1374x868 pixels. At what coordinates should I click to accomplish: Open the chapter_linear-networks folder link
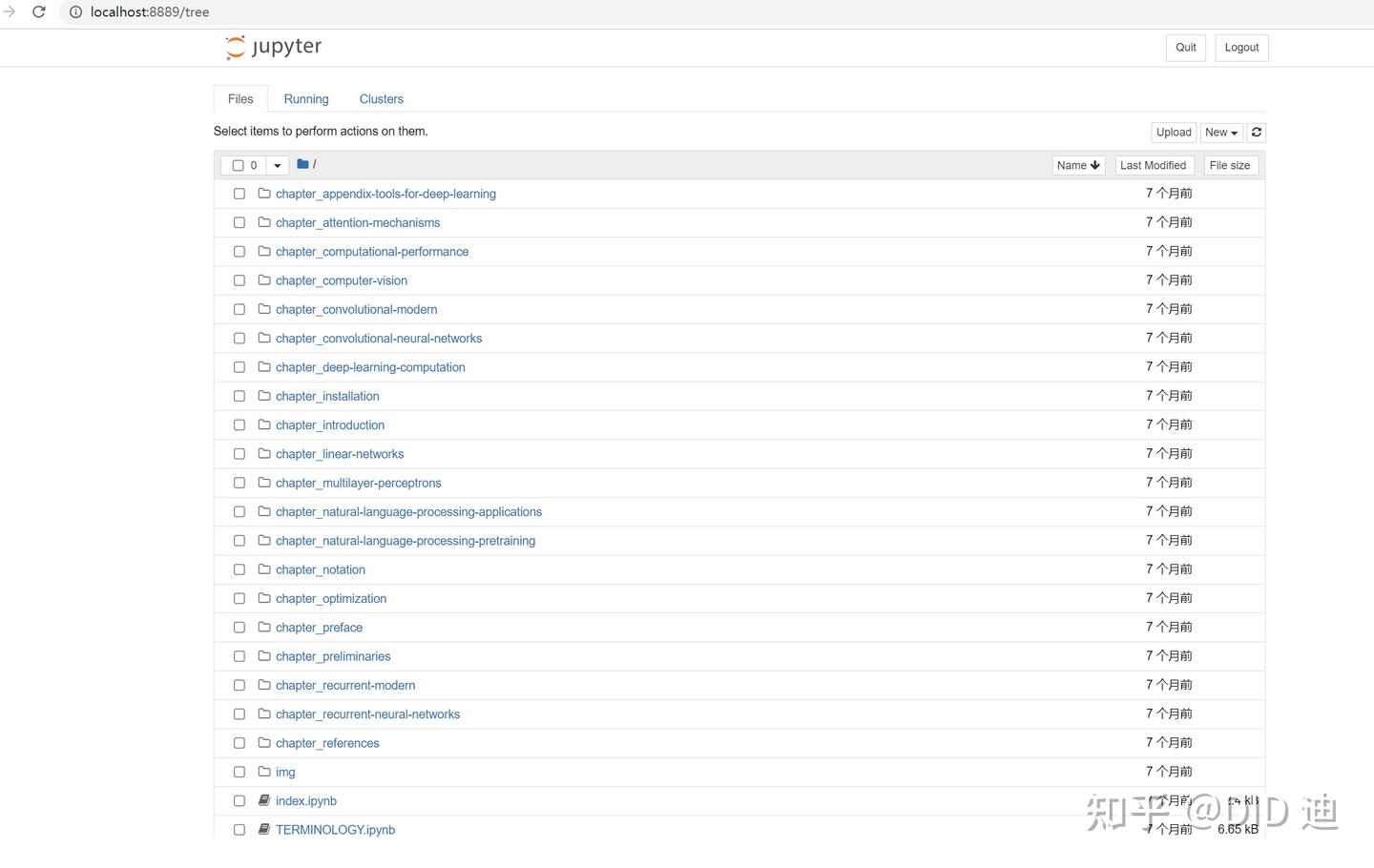340,454
